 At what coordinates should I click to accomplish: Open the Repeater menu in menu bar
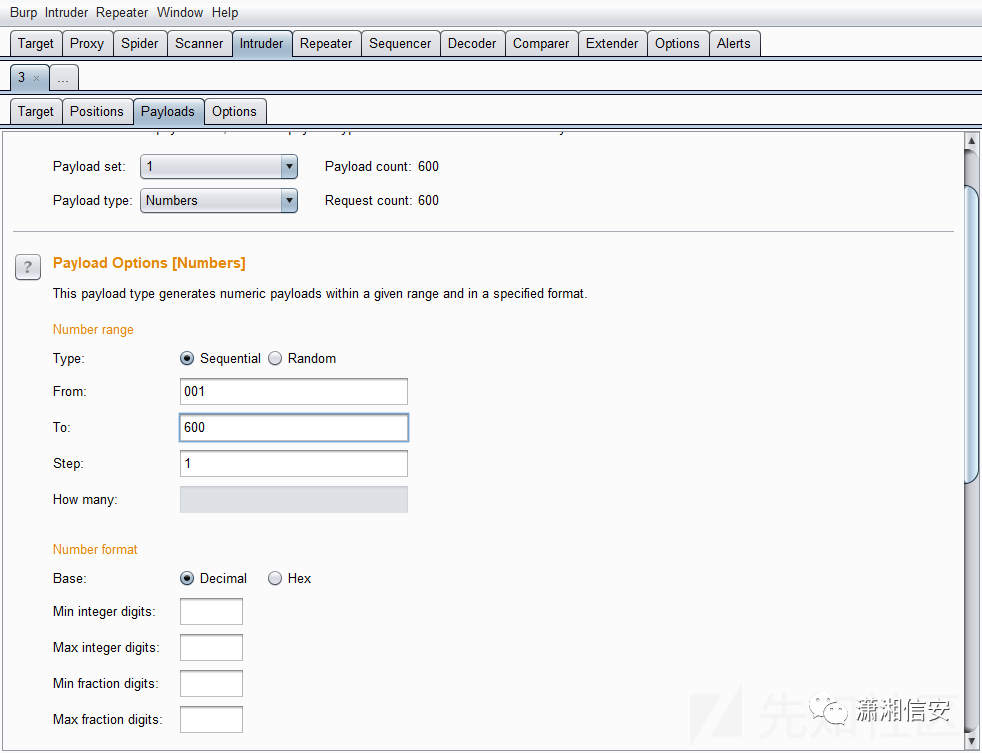pos(122,13)
